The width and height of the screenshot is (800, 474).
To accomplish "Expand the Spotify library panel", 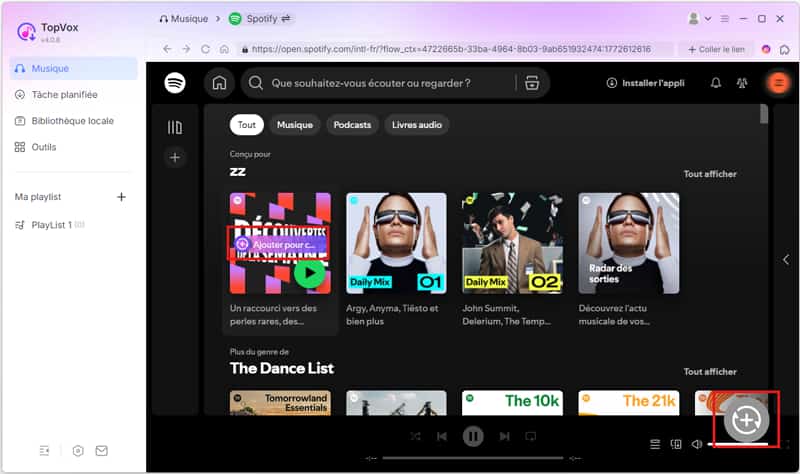I will click(x=174, y=127).
